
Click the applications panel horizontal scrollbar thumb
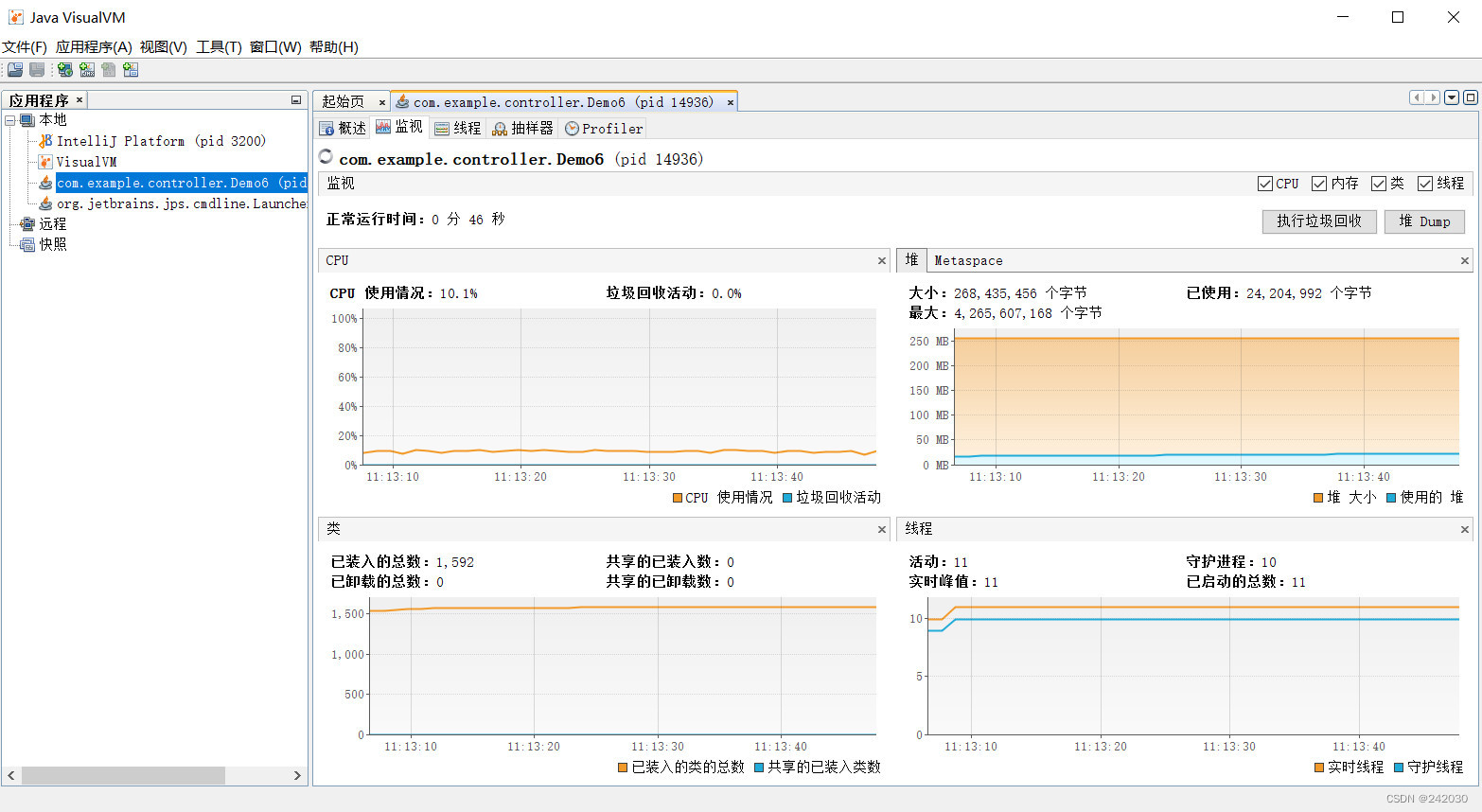(123, 775)
